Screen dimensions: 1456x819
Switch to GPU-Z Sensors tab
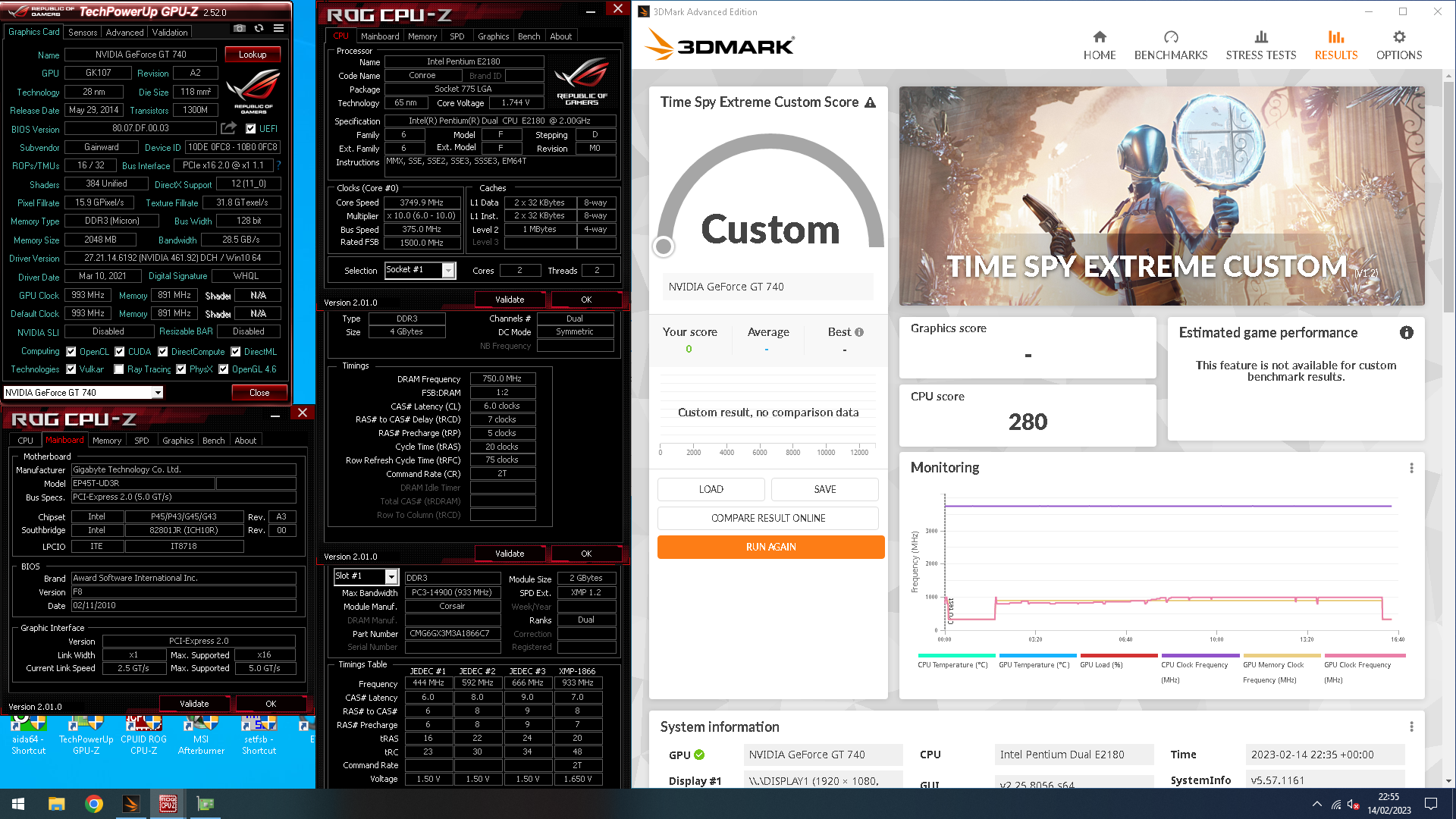click(83, 33)
